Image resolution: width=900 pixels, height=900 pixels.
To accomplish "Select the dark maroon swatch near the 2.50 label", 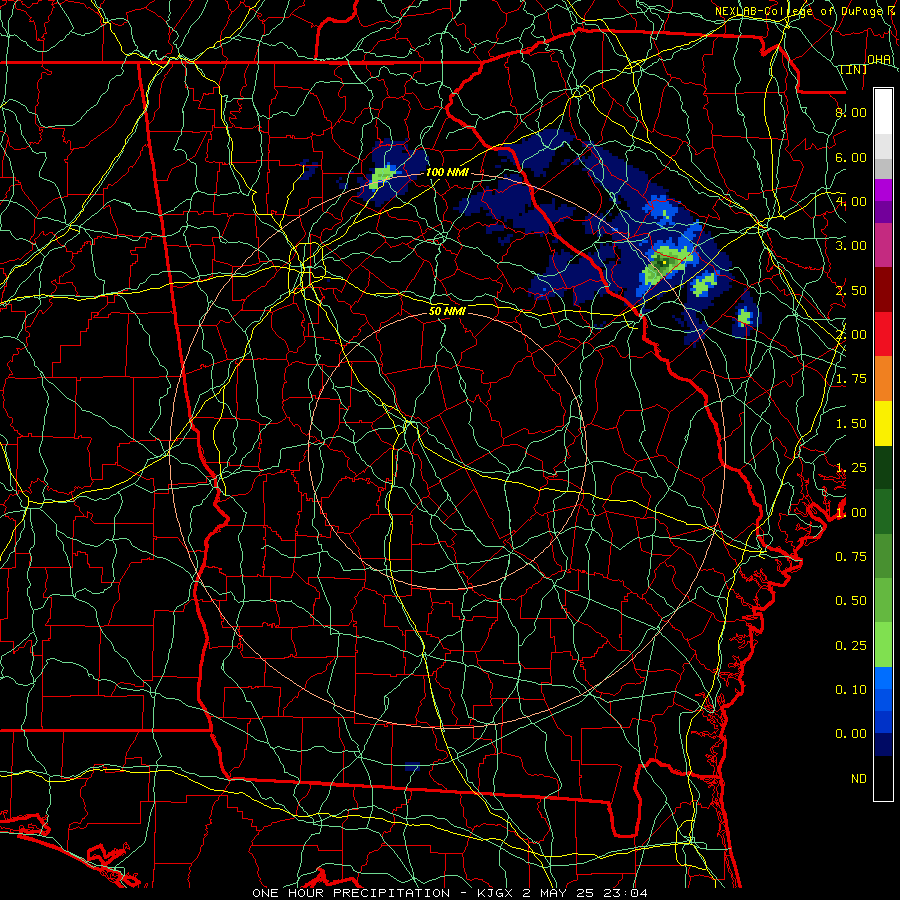I will 883,290.
